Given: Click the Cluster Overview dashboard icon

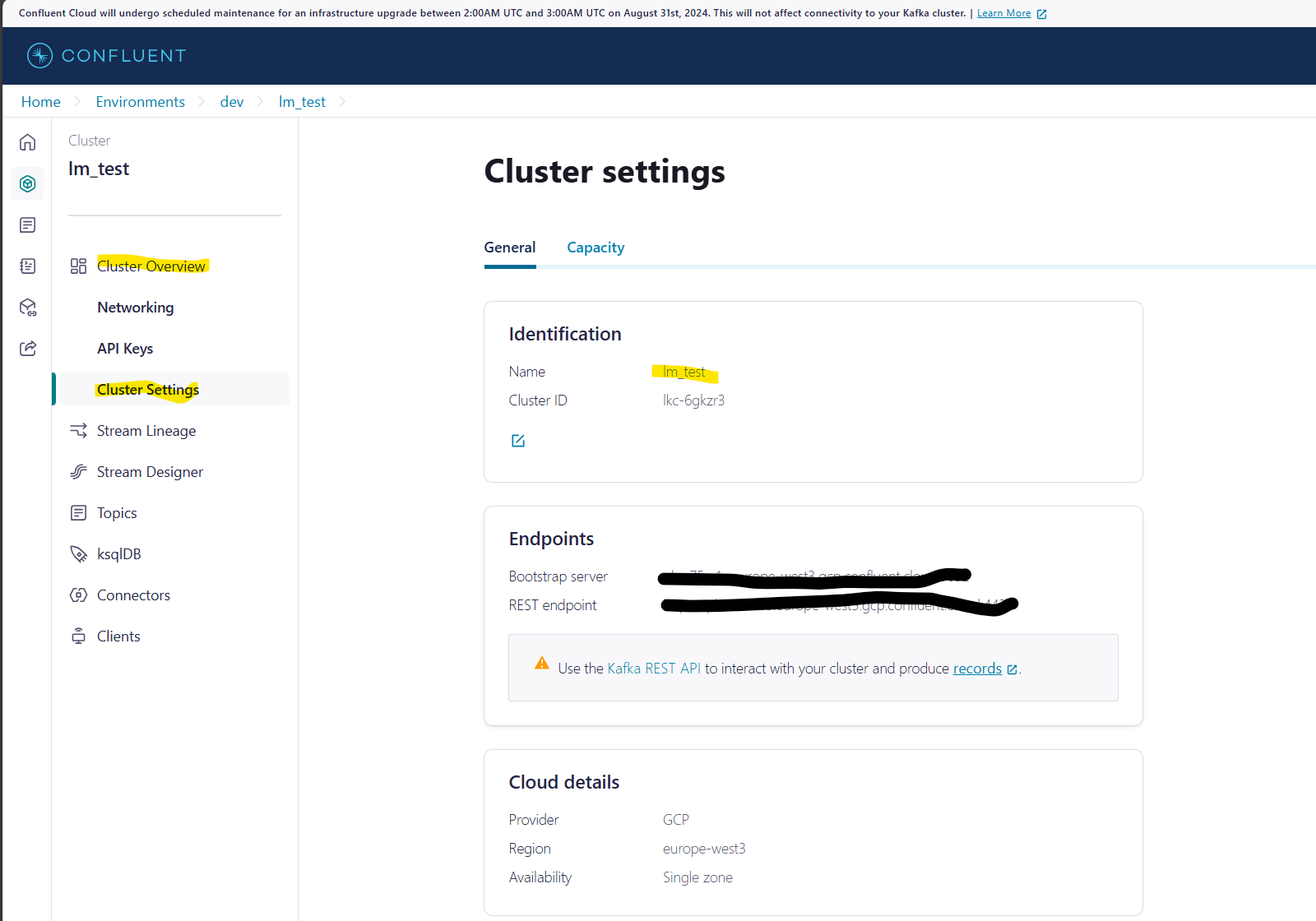Looking at the screenshot, I should (x=78, y=266).
